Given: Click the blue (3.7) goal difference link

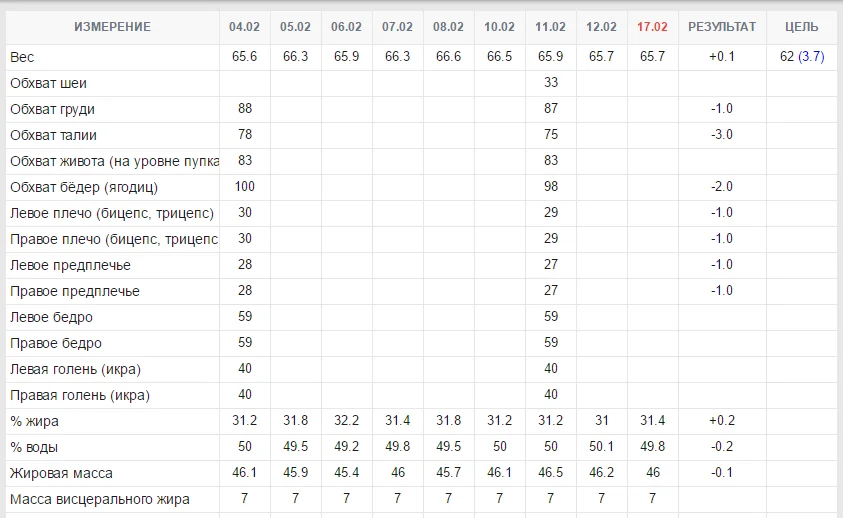Looking at the screenshot, I should (x=811, y=57).
